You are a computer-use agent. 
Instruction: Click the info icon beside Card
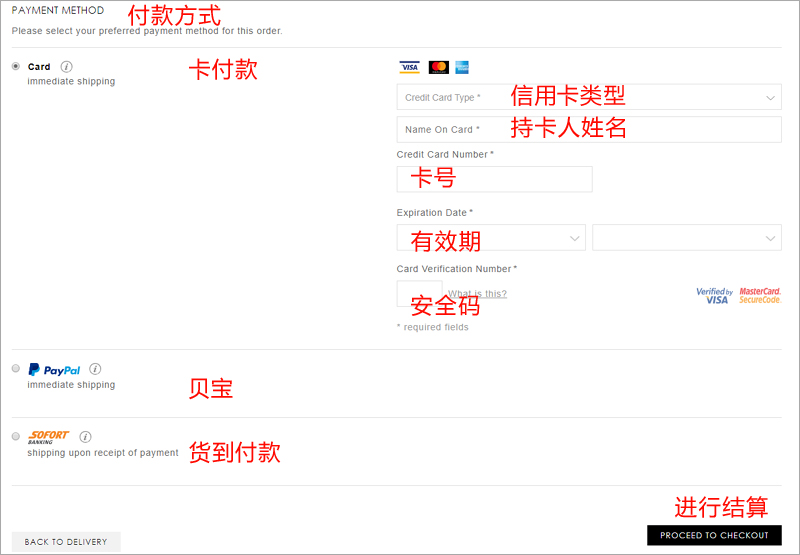(x=67, y=67)
